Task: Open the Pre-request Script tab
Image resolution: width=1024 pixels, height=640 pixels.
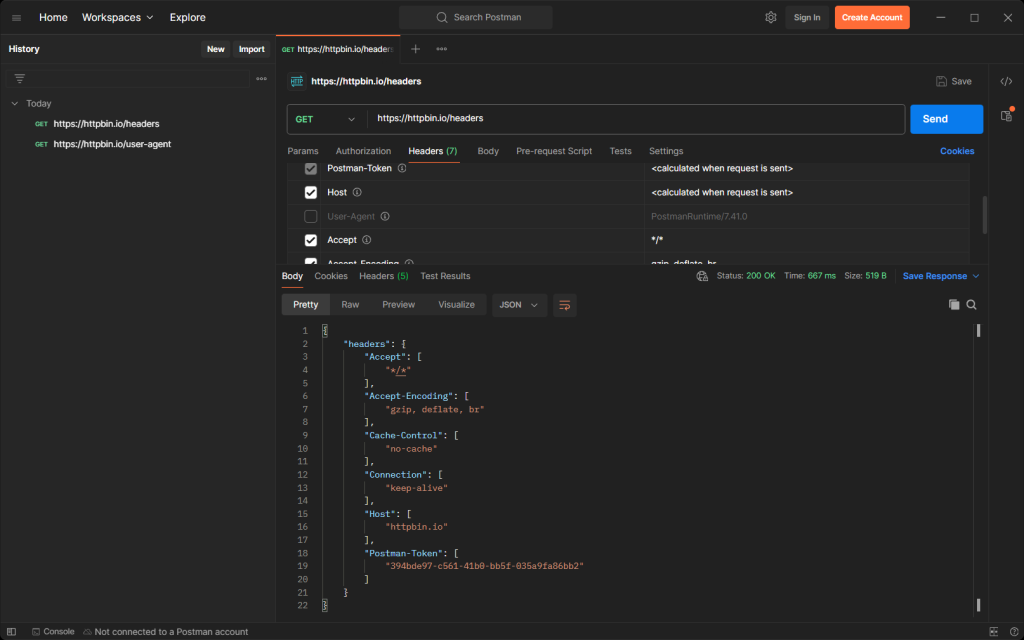Action: click(554, 151)
